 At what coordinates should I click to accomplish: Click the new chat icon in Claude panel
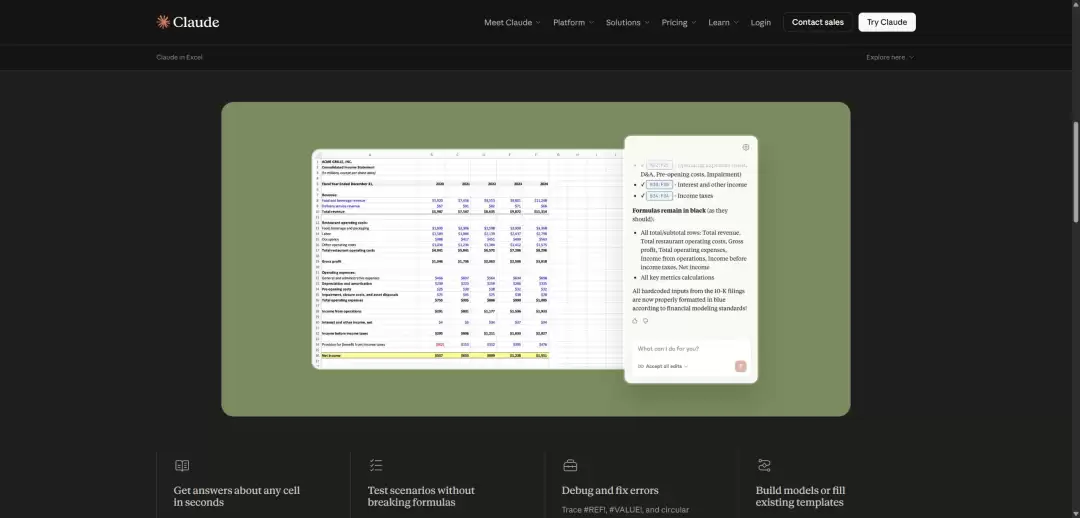pos(746,147)
